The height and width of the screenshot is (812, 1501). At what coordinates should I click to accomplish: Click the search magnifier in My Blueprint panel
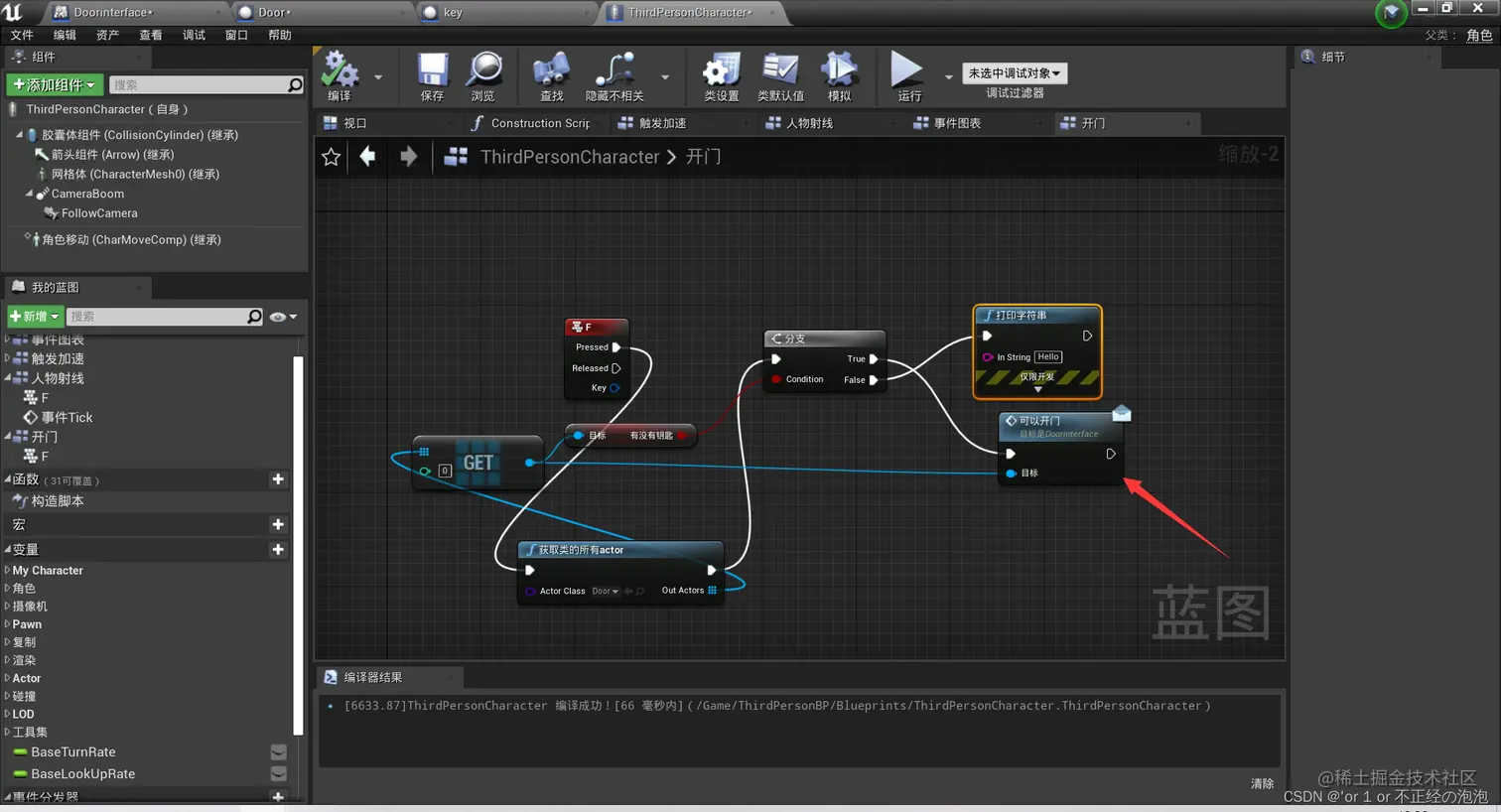coord(255,317)
